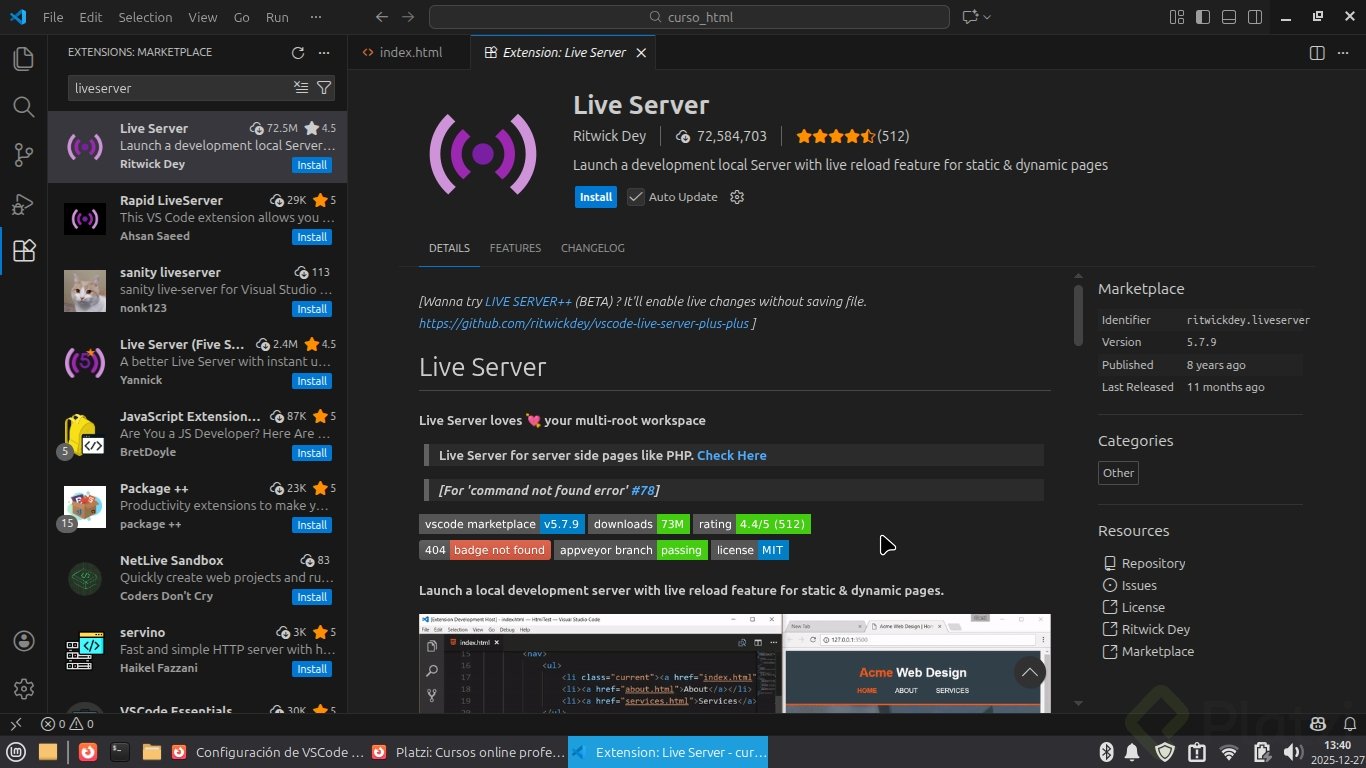Open the Copilot status icon in status bar
This screenshot has height=768, width=1366.
pyautogui.click(x=1318, y=724)
